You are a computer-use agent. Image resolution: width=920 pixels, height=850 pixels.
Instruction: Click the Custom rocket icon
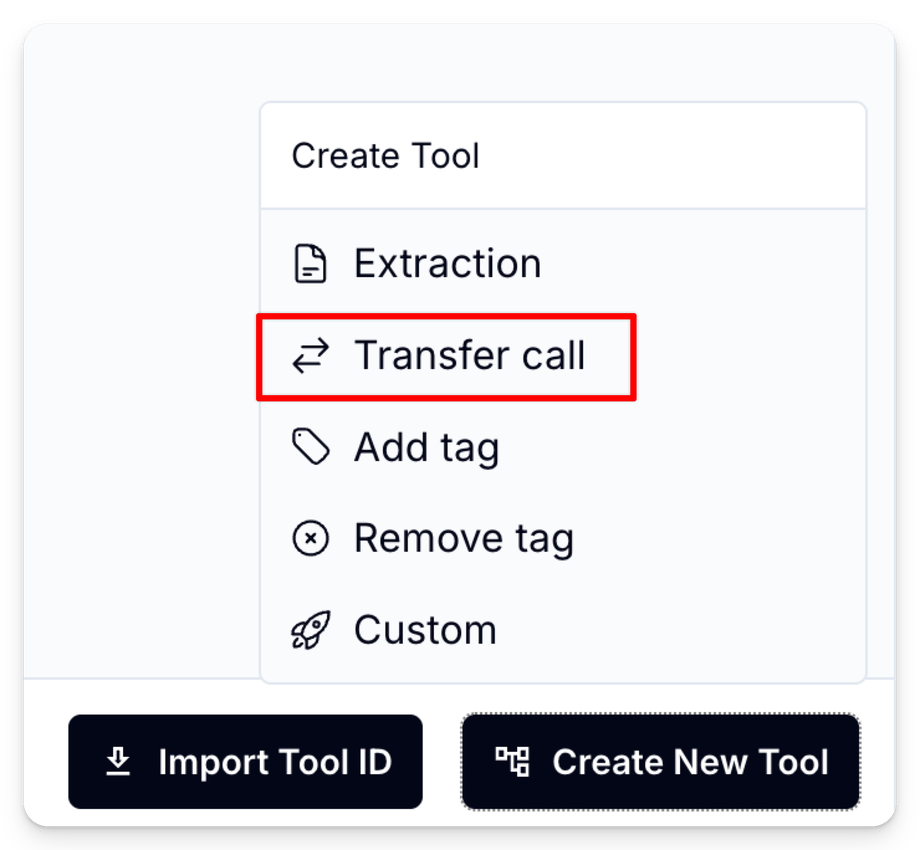tap(310, 631)
